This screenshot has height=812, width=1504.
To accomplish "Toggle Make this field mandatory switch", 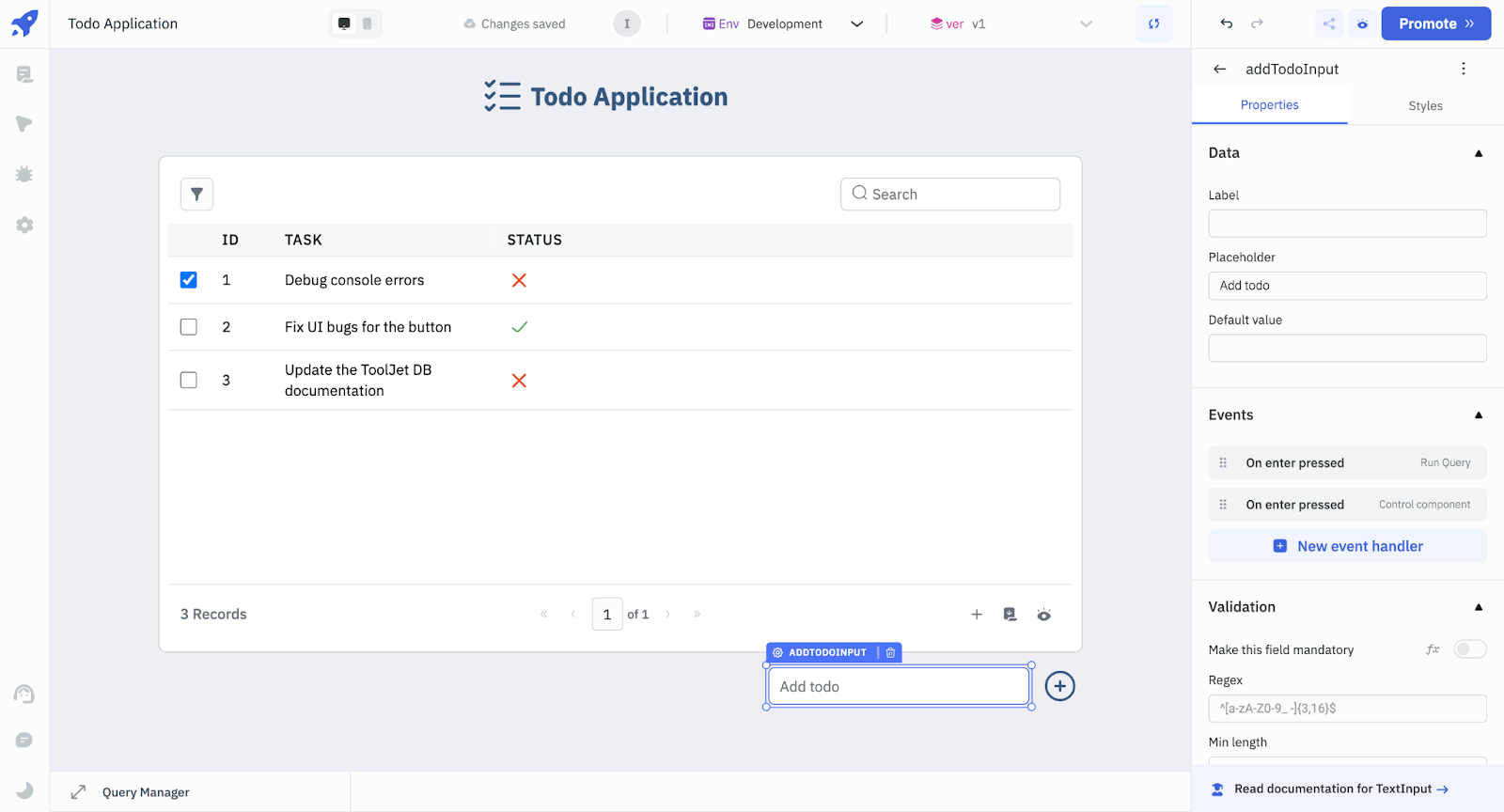I will 1470,649.
